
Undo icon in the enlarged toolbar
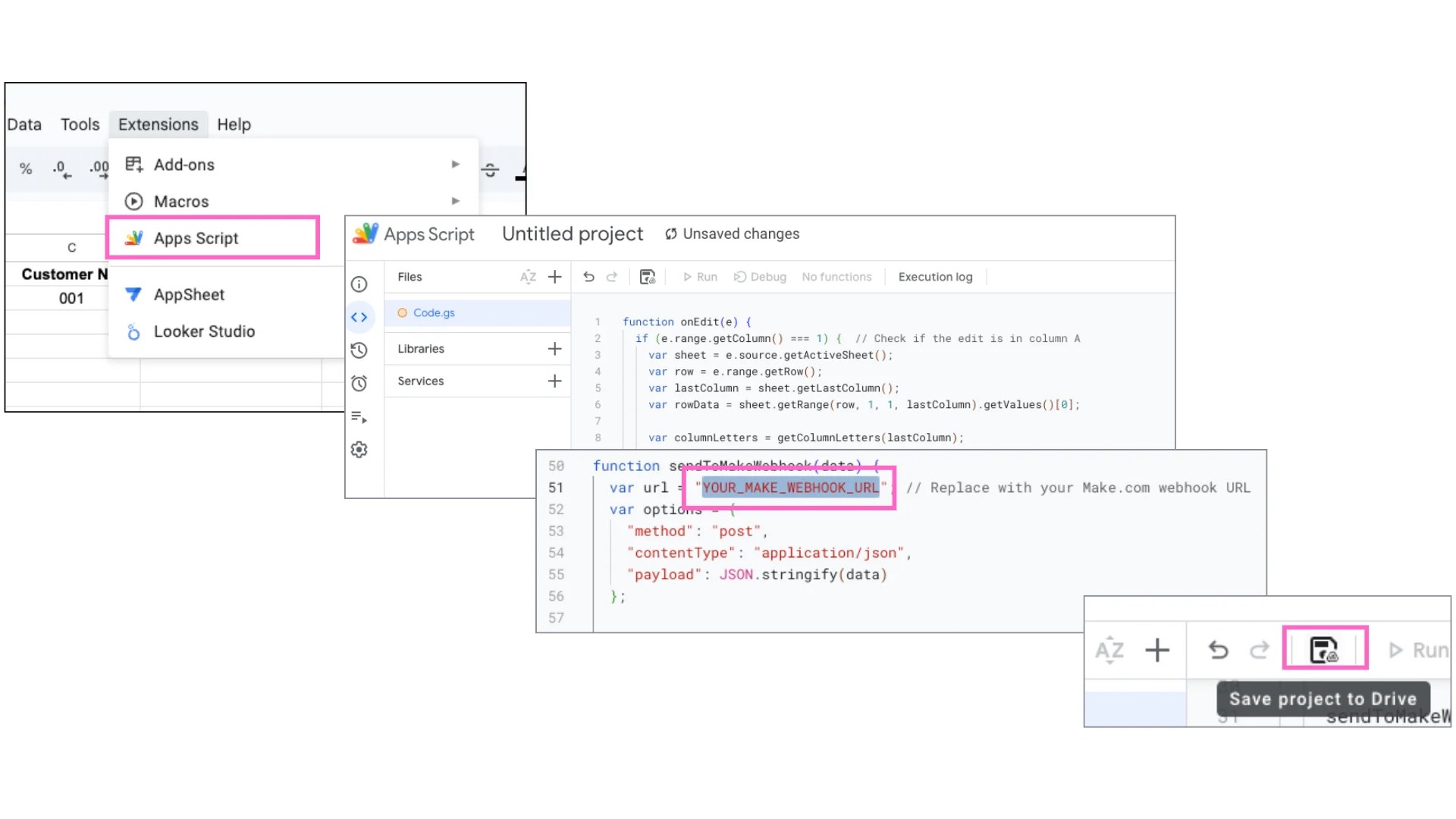pyautogui.click(x=1218, y=650)
